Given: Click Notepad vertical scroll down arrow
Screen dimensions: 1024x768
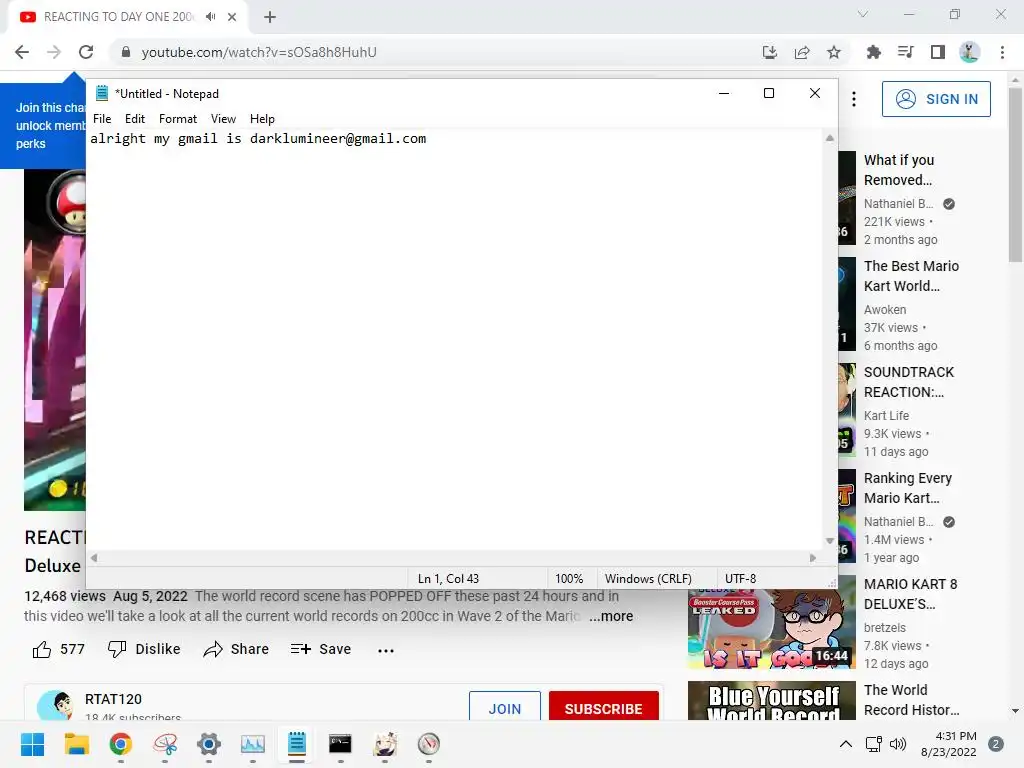Looking at the screenshot, I should pos(829,541).
